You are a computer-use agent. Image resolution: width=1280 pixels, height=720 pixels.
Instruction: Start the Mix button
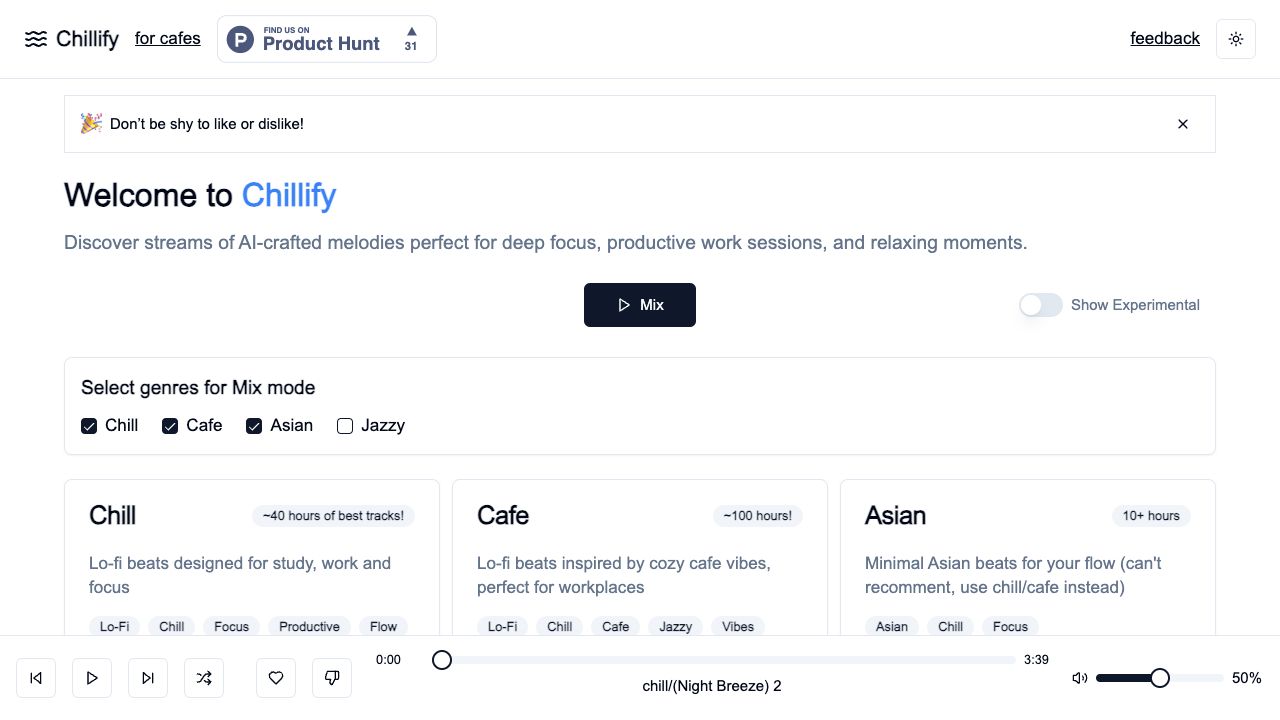[x=640, y=305]
